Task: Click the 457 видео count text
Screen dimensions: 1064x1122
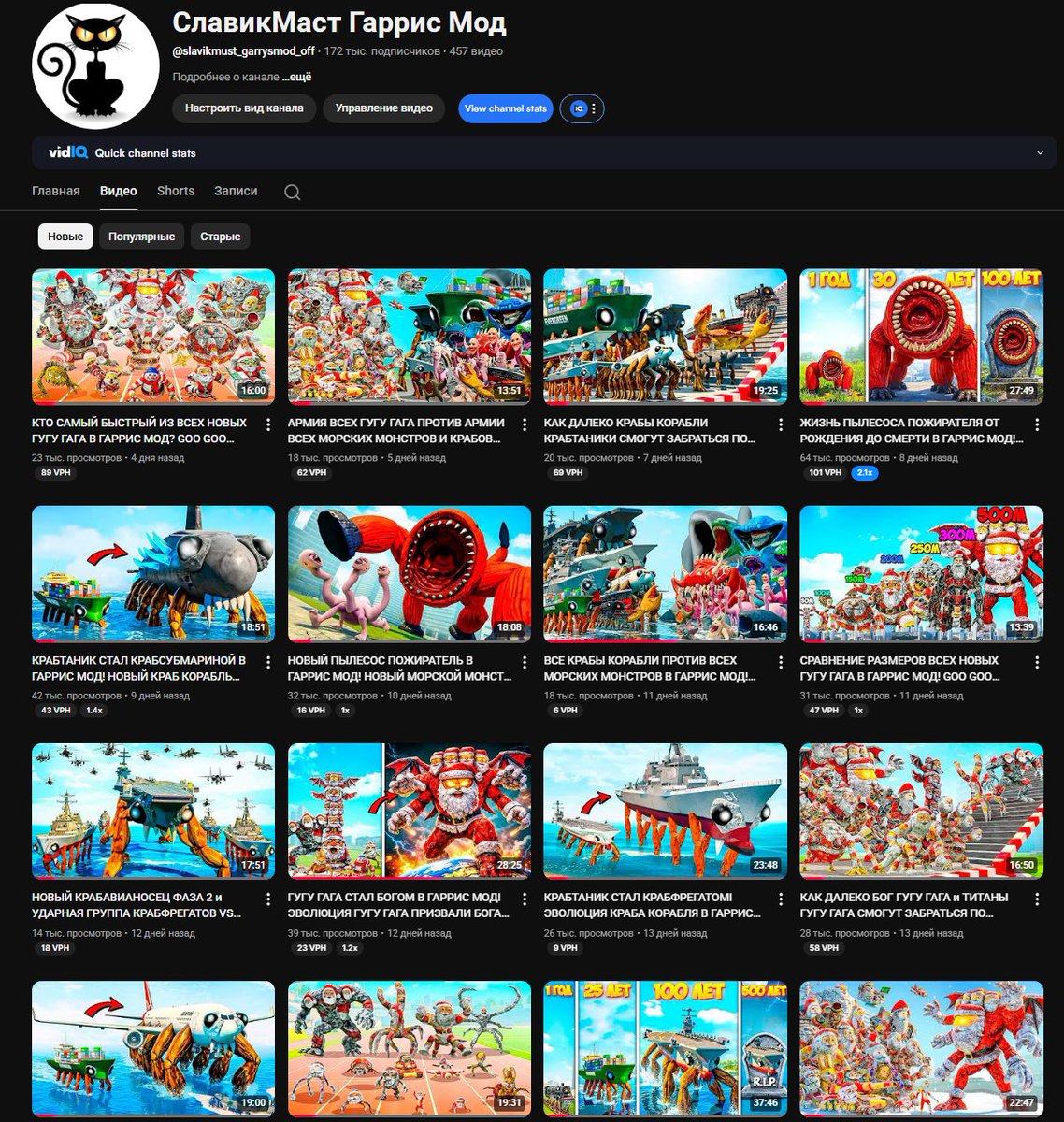Action: coord(476,51)
